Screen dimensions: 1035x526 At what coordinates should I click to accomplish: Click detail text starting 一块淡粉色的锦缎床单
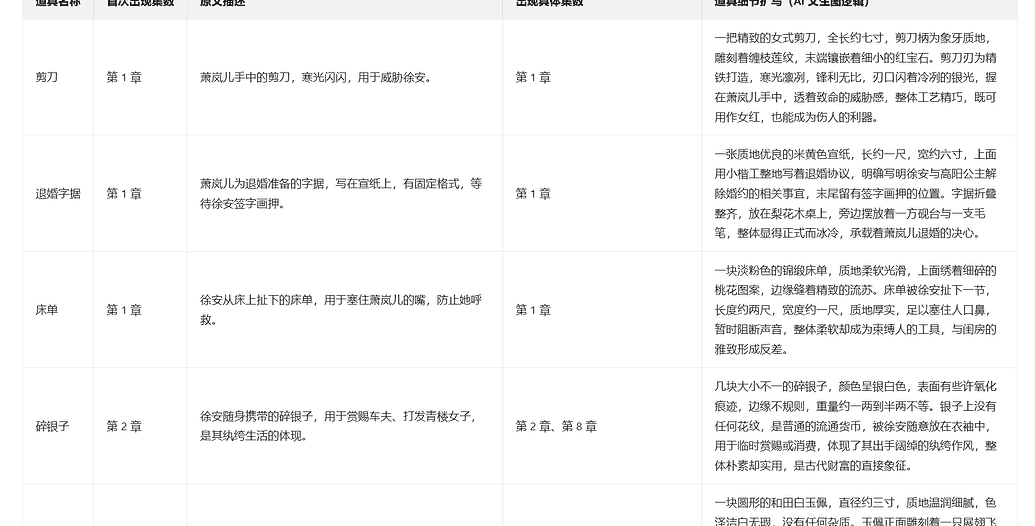(855, 310)
